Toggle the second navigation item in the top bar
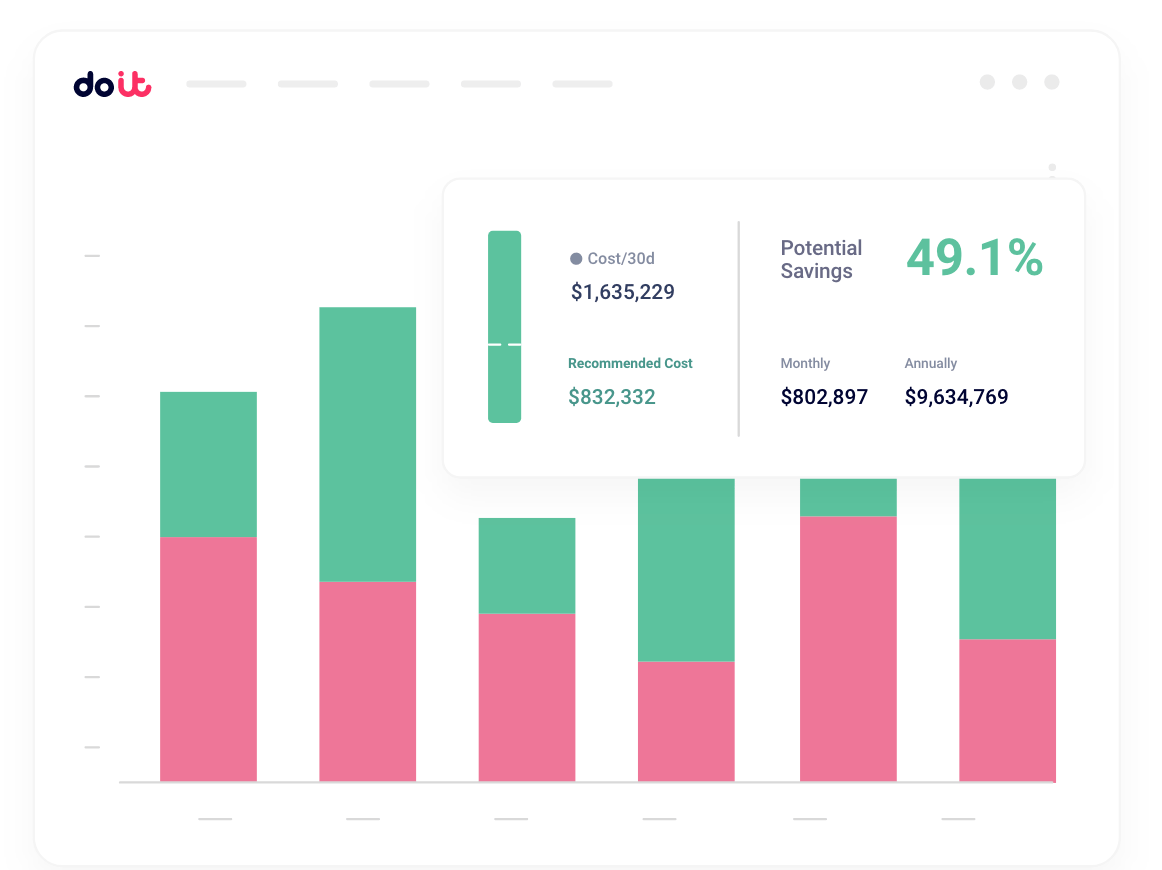Screen dimensions: 1162x870 [307, 84]
